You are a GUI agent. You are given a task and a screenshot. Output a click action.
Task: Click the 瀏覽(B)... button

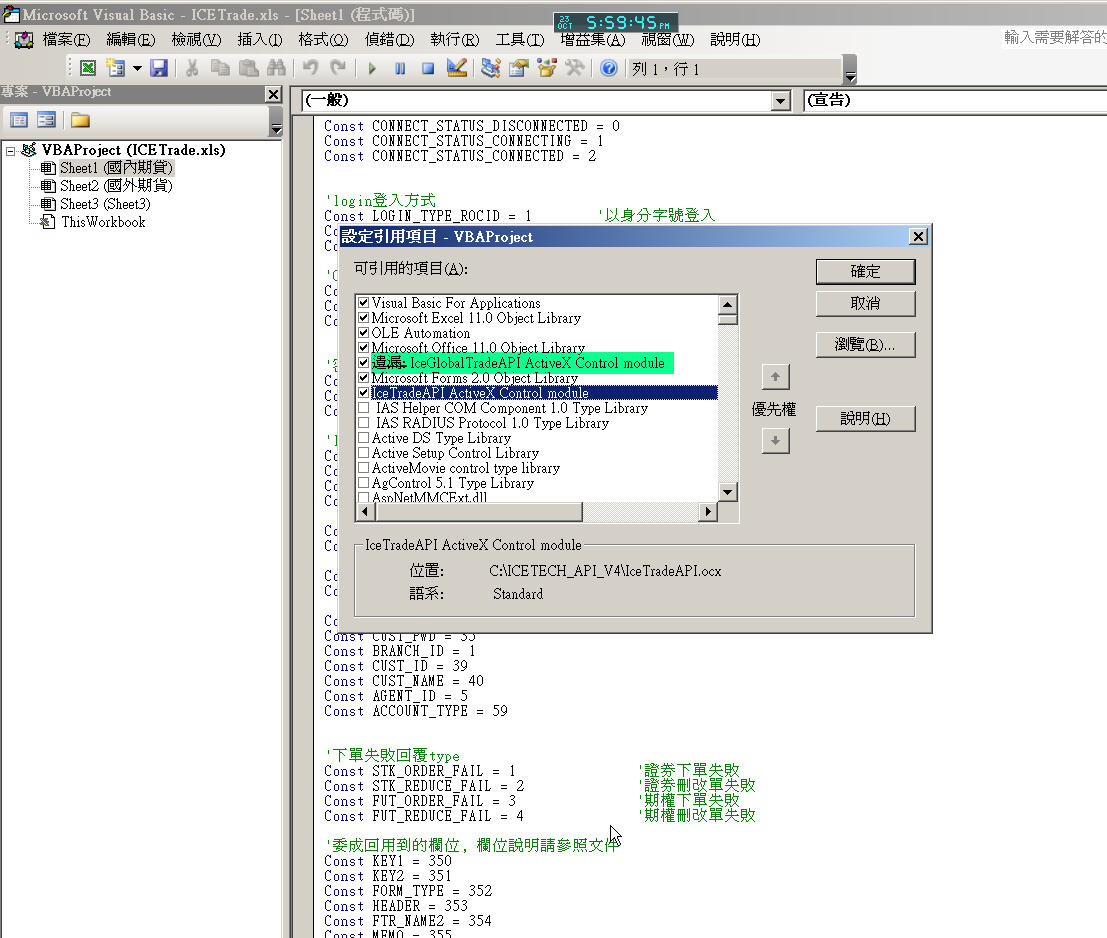[866, 345]
